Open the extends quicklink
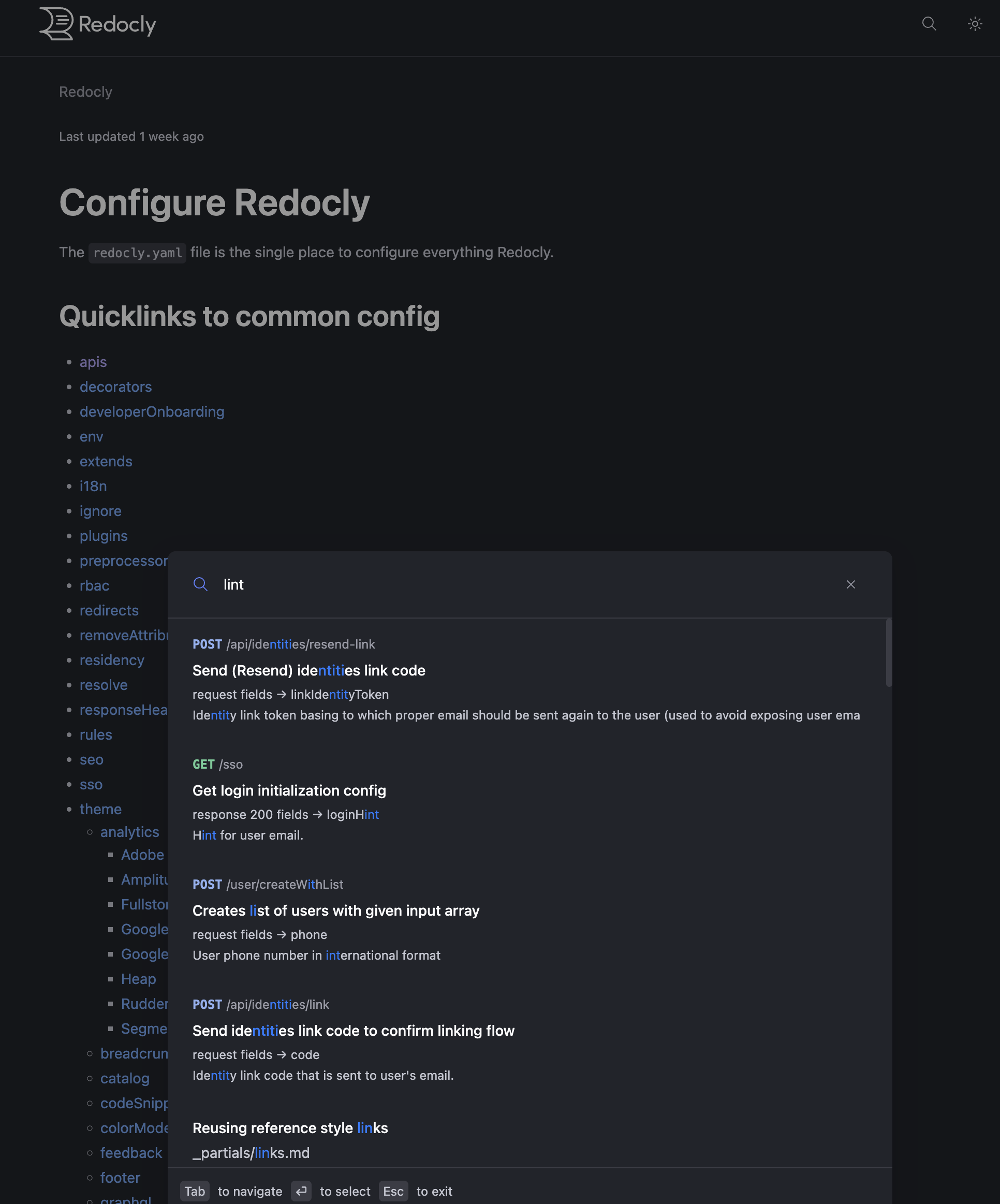The height and width of the screenshot is (1204, 1000). pyautogui.click(x=106, y=461)
